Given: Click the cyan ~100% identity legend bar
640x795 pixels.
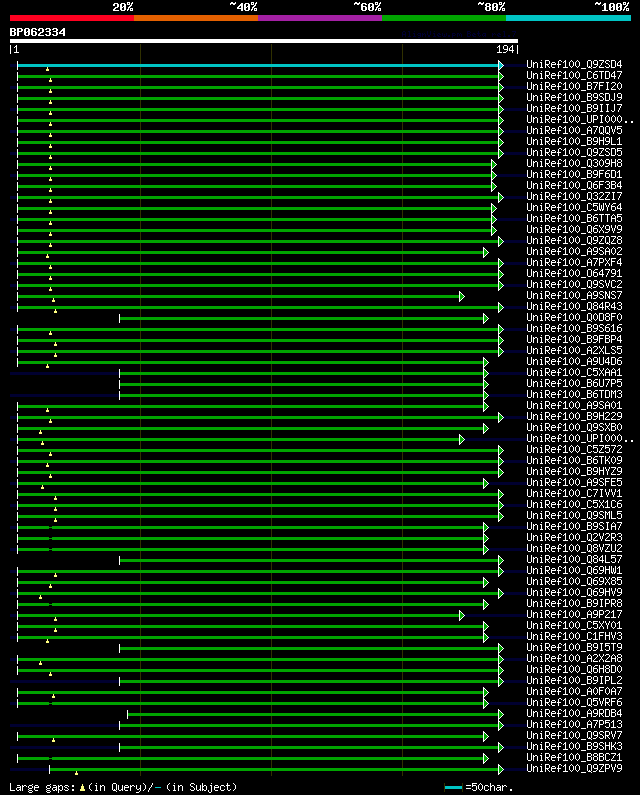Looking at the screenshot, I should [568, 18].
